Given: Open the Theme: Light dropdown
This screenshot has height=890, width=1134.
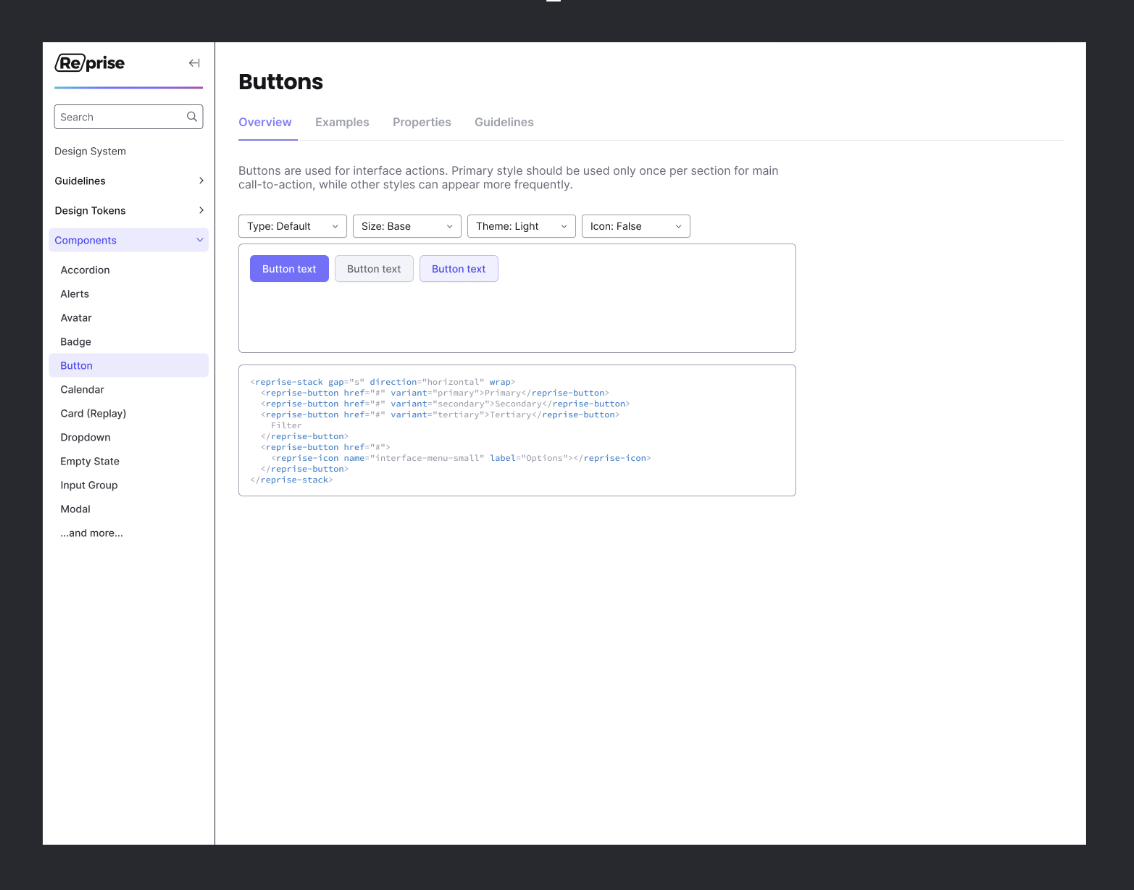Looking at the screenshot, I should tap(521, 226).
